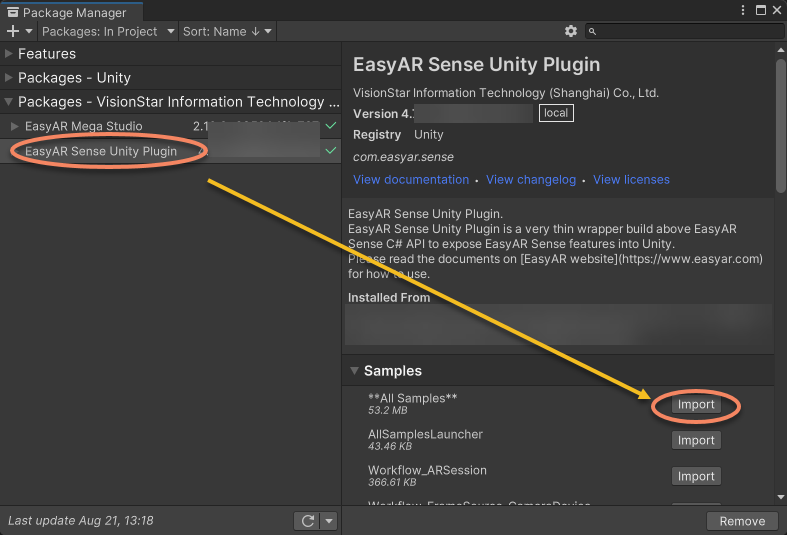Collapse the Packages - VisionStar group
The width and height of the screenshot is (787, 535).
[9, 101]
